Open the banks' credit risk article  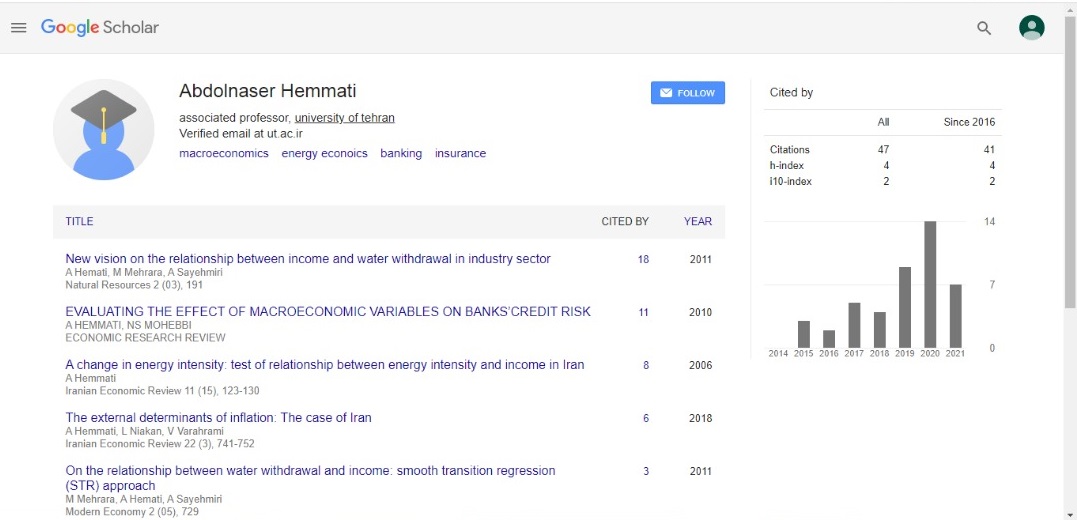point(328,312)
